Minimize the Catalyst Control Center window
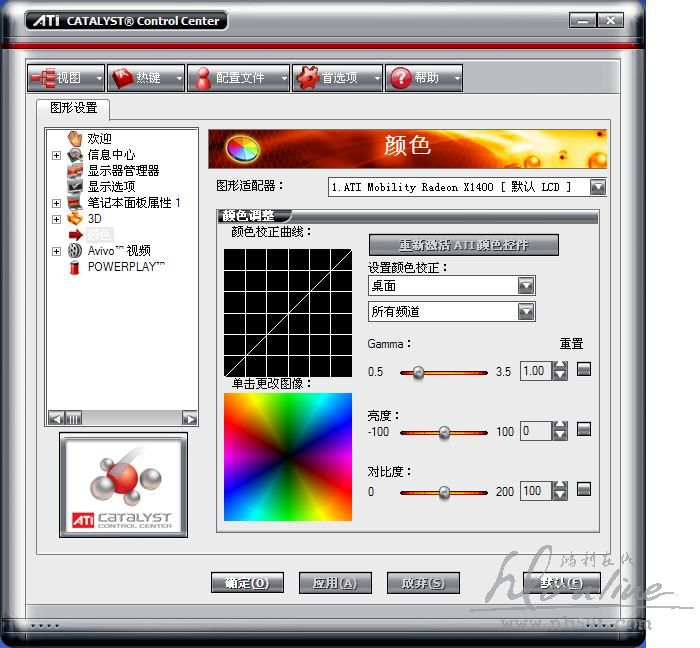The image size is (700, 648). [583, 21]
